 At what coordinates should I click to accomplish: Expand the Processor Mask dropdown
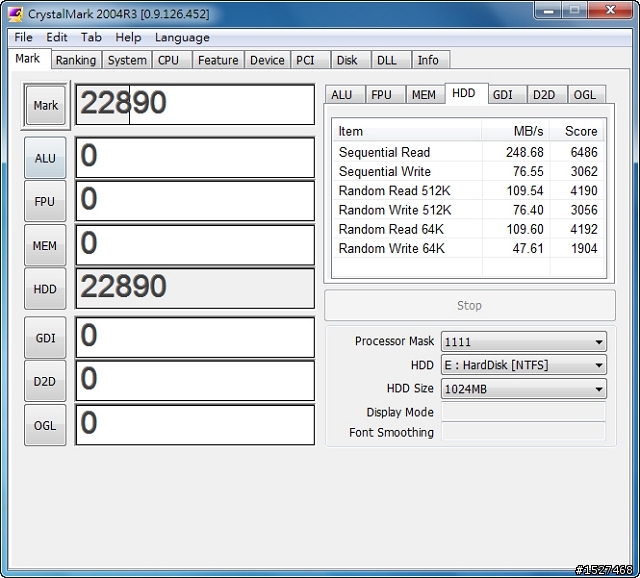tap(524, 341)
